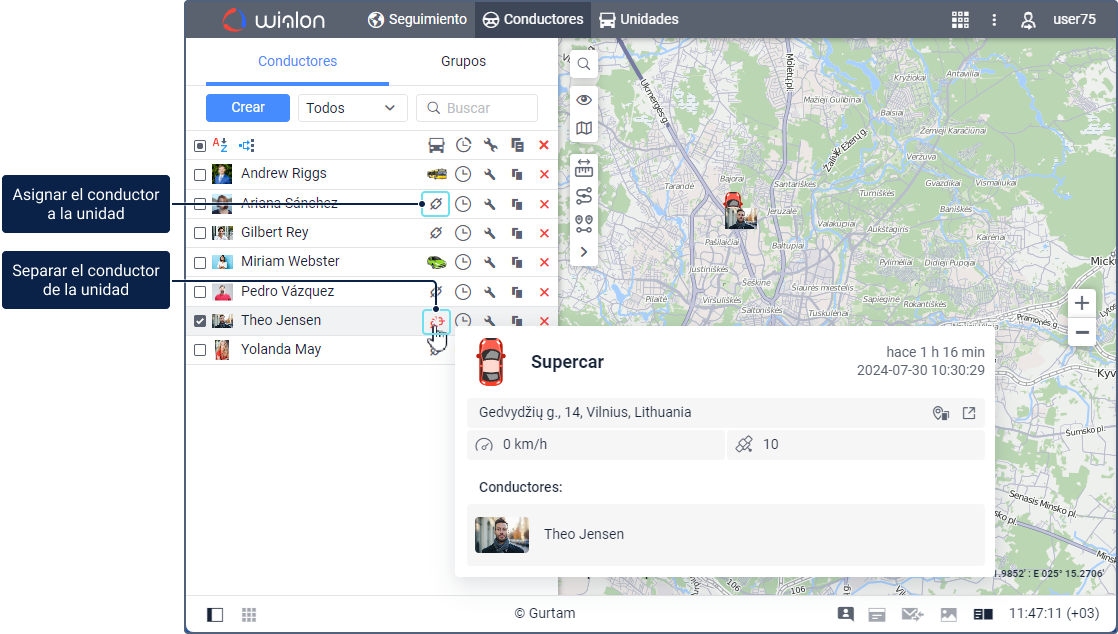Click the assign-to-unit icon for Ariana Sánchez
Screen dimensions: 1118x634
tap(435, 204)
